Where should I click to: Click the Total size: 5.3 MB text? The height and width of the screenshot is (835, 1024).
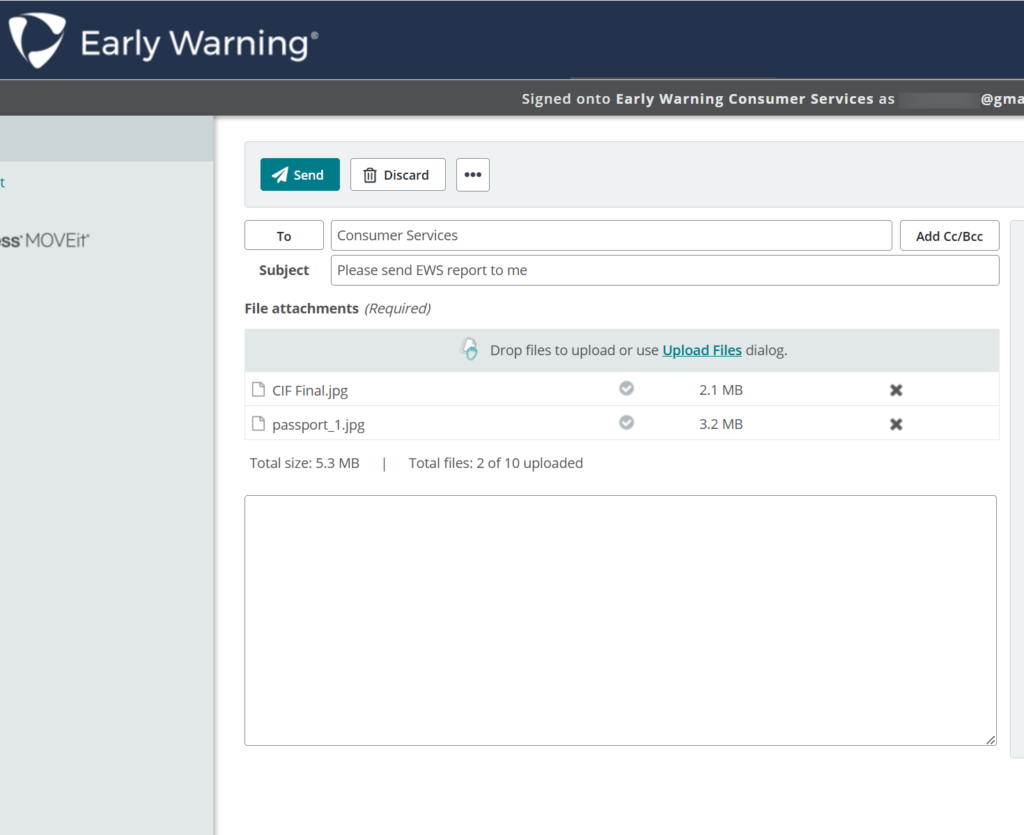[304, 463]
